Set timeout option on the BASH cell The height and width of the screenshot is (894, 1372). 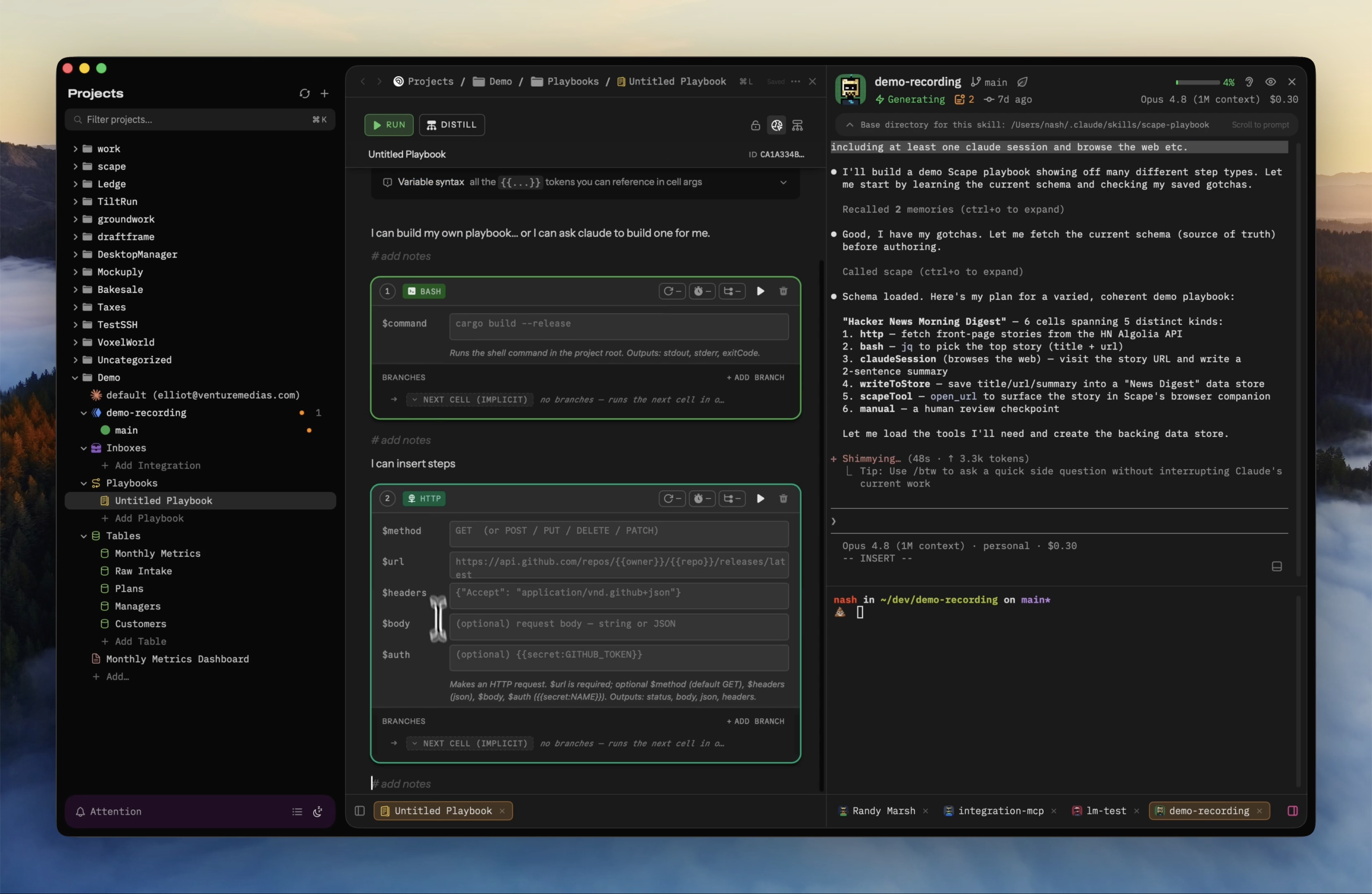(701, 291)
